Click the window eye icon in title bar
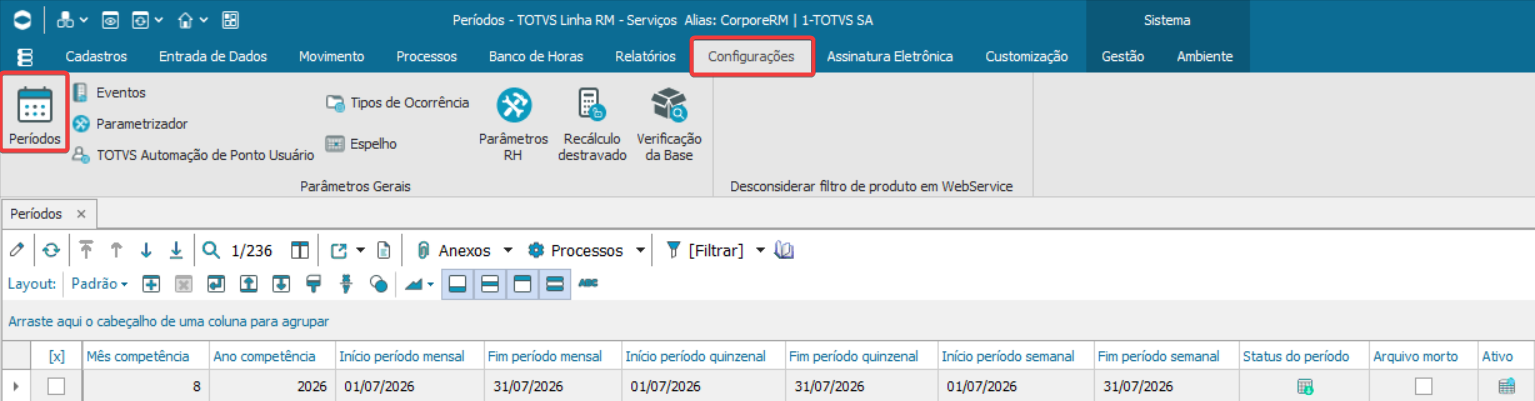 click(x=110, y=20)
